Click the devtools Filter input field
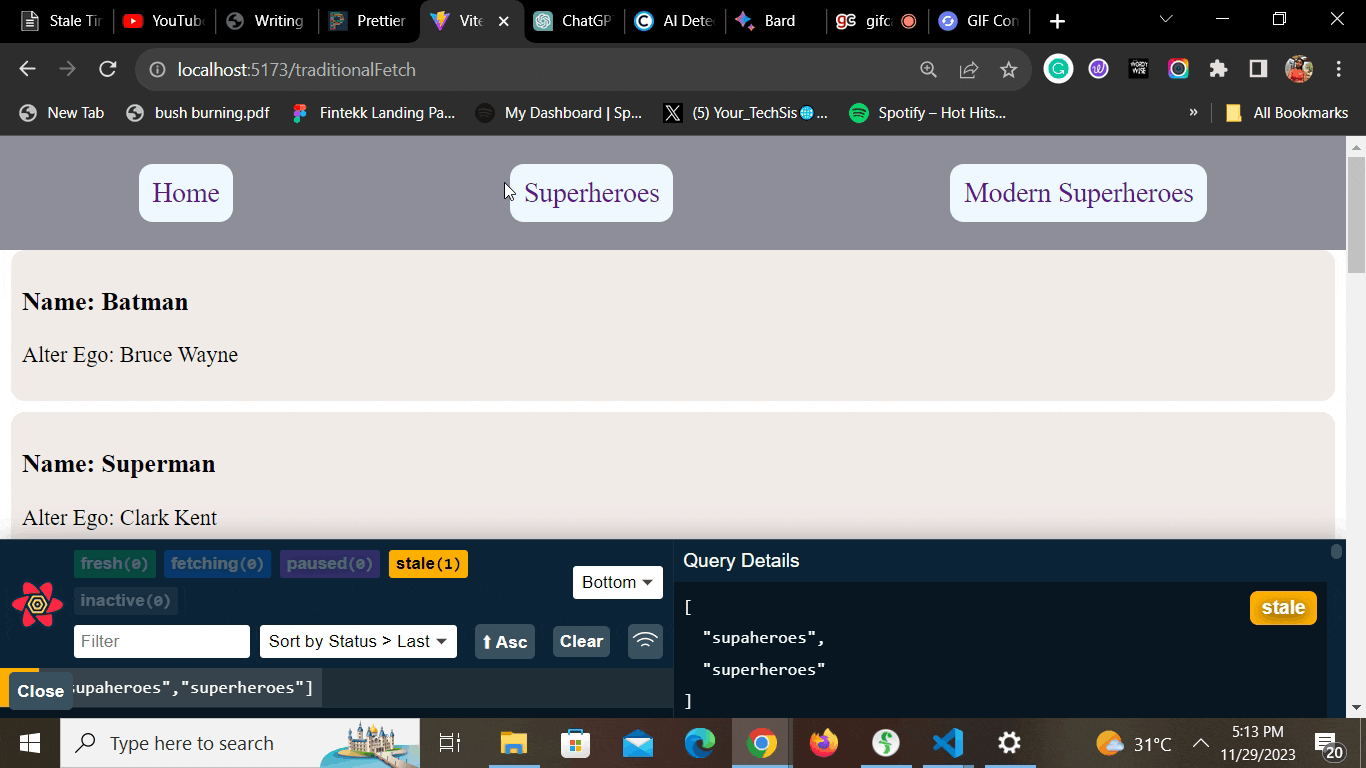 (162, 641)
